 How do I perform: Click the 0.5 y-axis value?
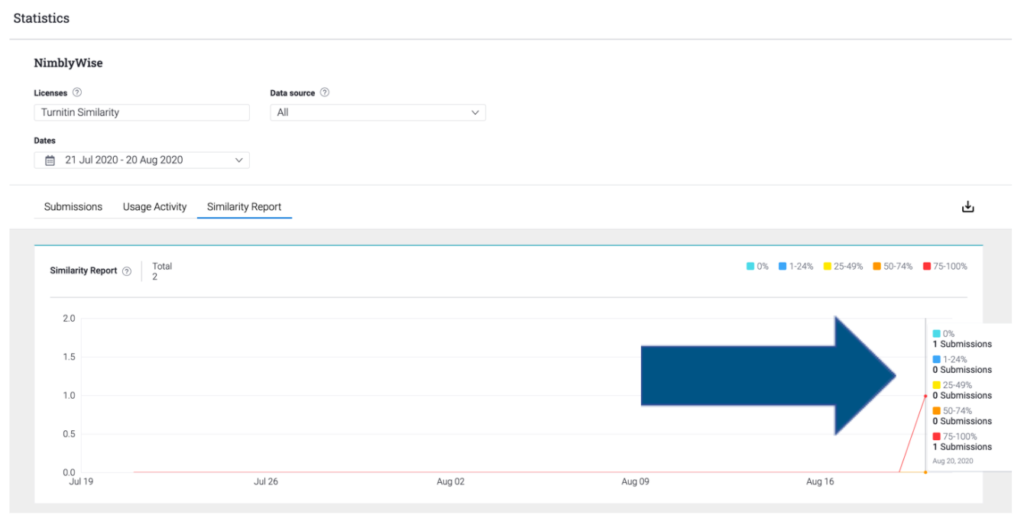point(69,434)
